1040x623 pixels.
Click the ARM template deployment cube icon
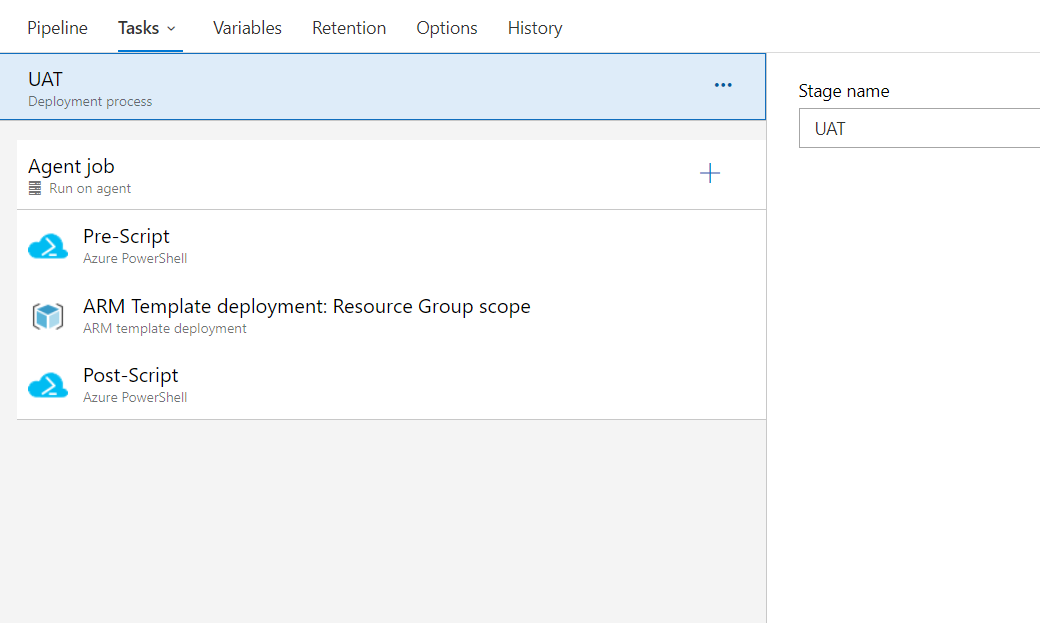pos(48,316)
